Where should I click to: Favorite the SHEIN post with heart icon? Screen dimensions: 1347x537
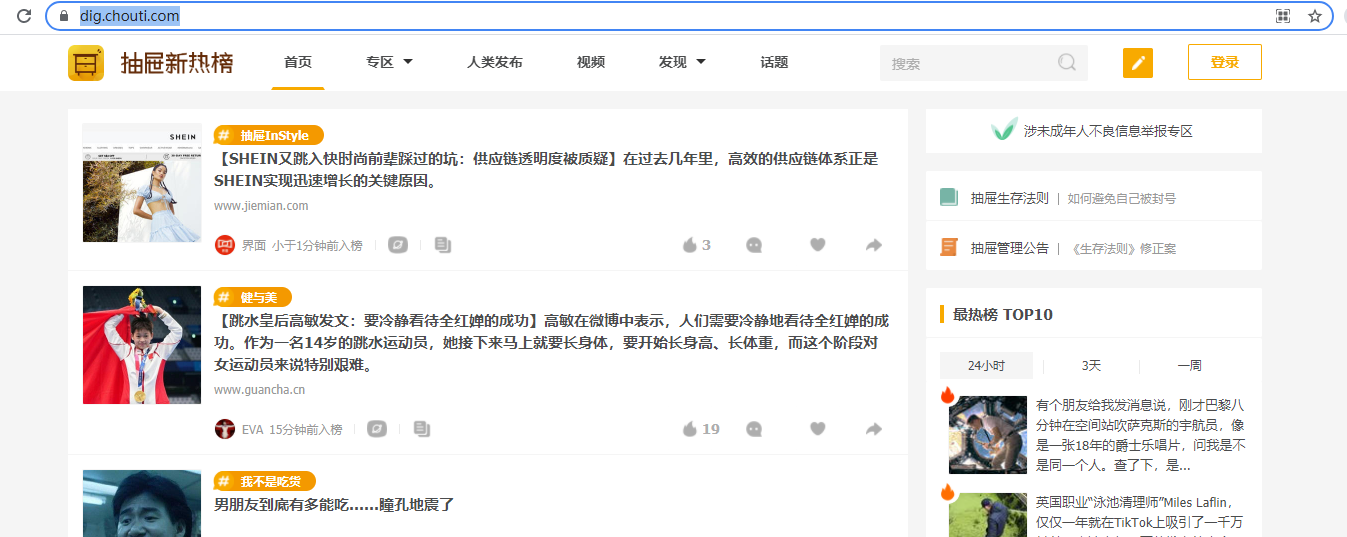pos(817,245)
